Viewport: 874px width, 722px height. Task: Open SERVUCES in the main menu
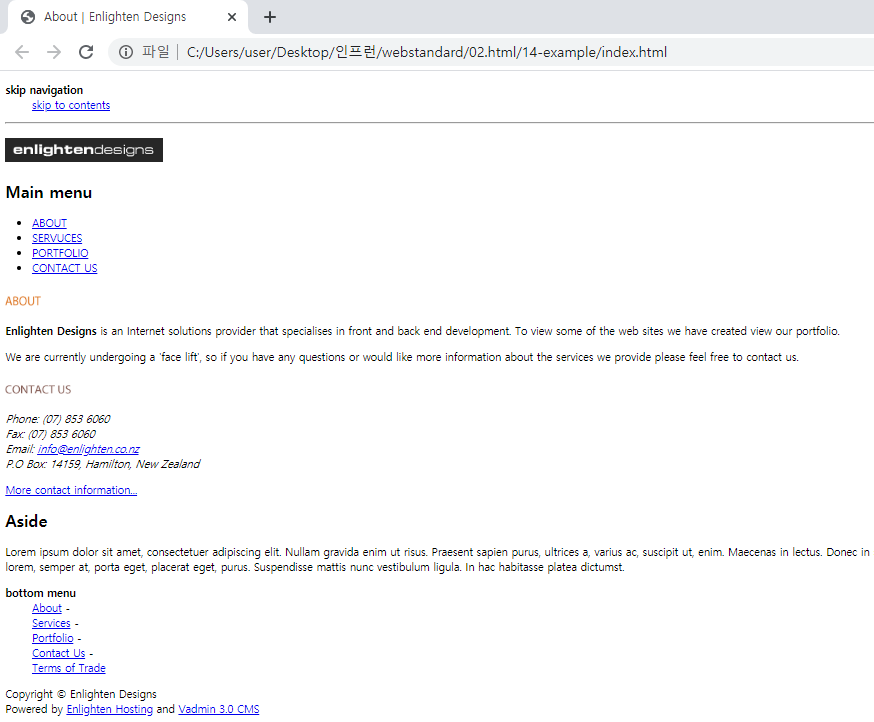tap(57, 238)
